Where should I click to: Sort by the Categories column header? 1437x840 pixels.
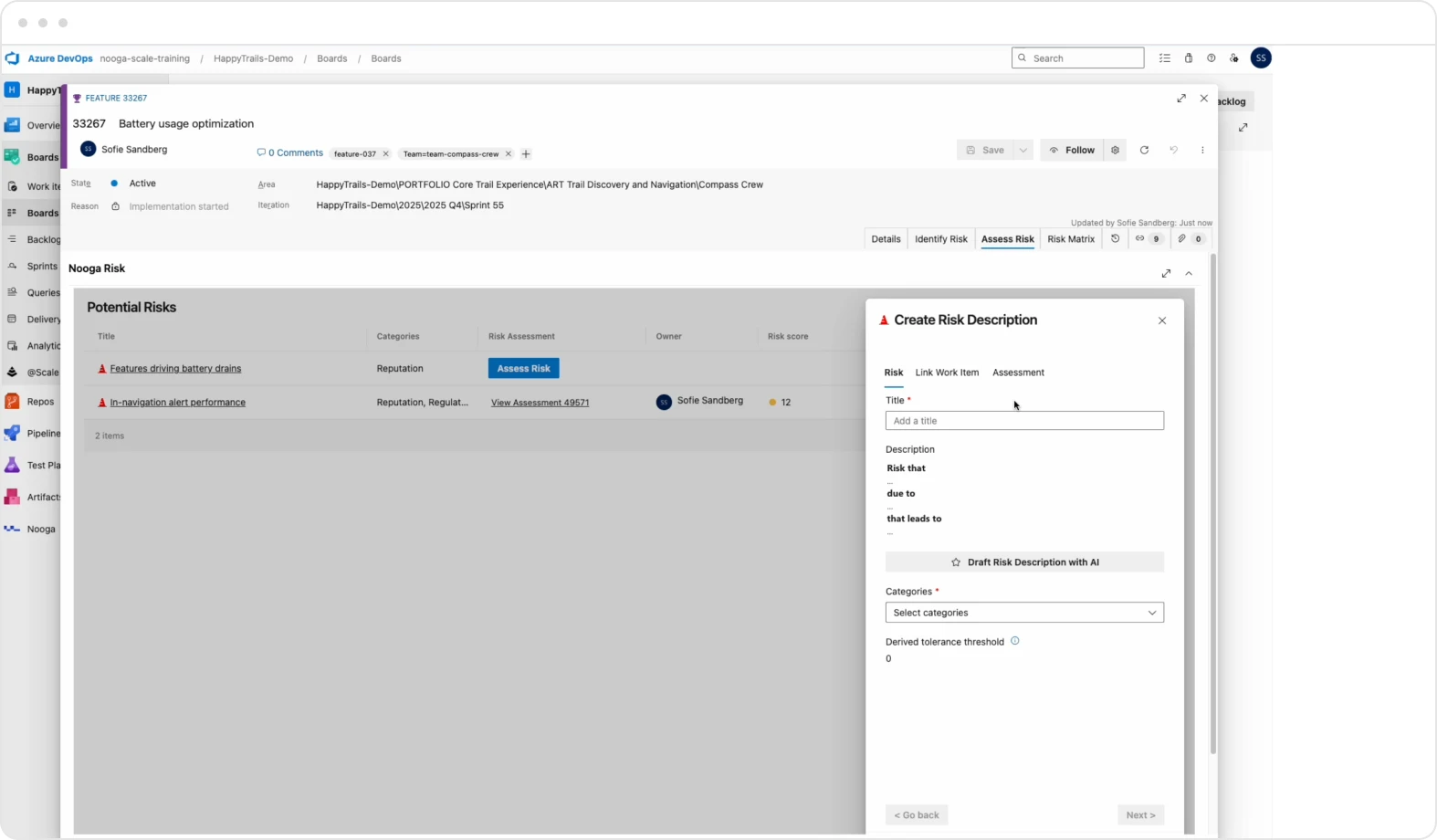click(x=398, y=337)
